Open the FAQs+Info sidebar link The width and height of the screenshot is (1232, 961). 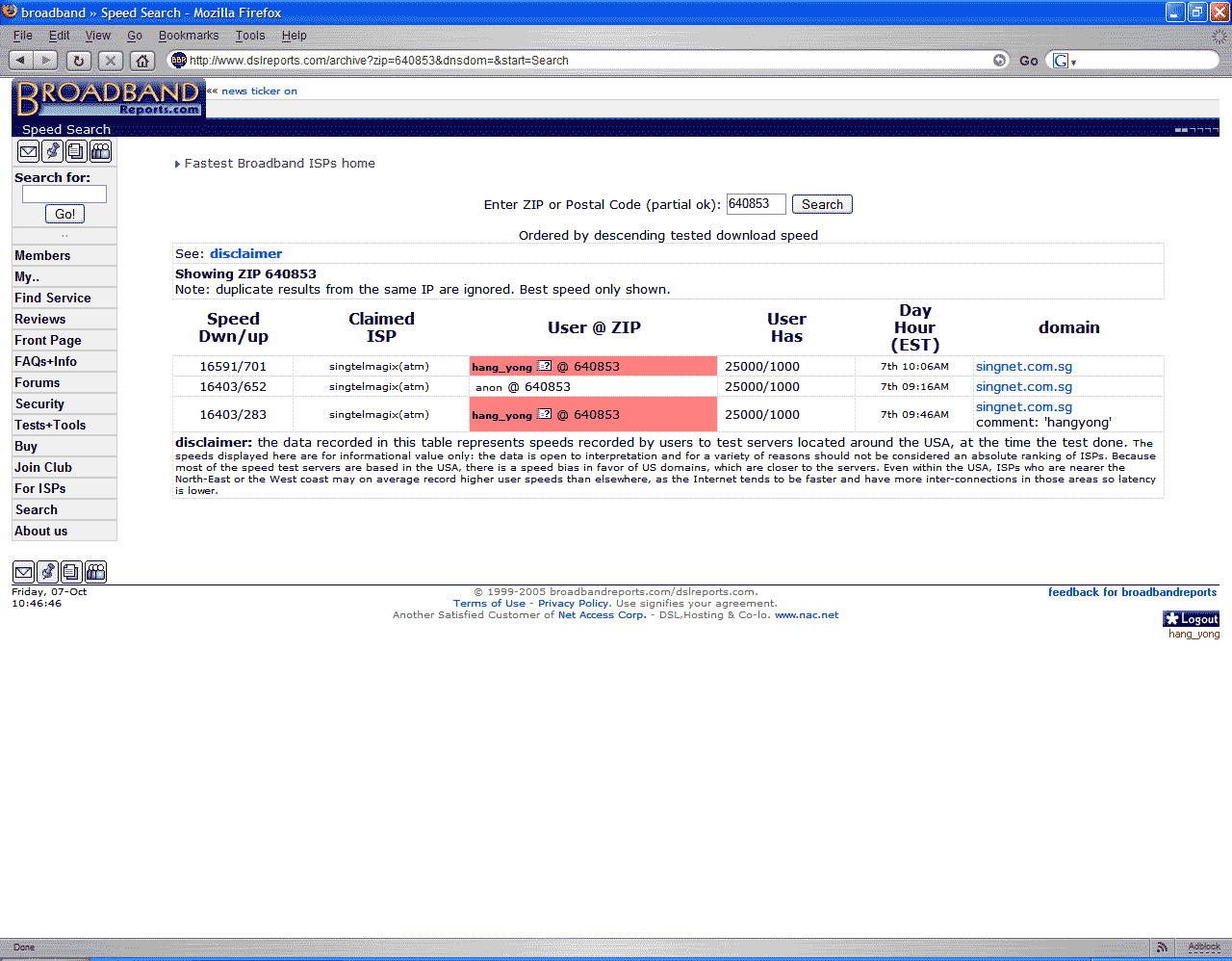(x=46, y=361)
